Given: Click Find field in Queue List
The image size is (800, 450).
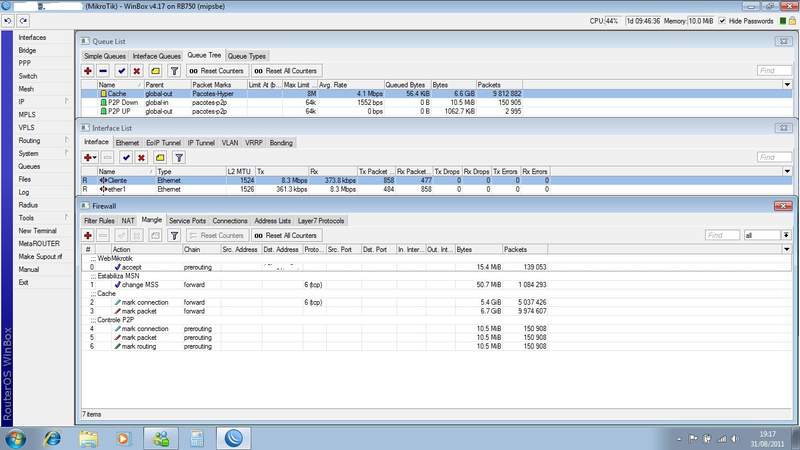Looking at the screenshot, I should click(x=774, y=70).
